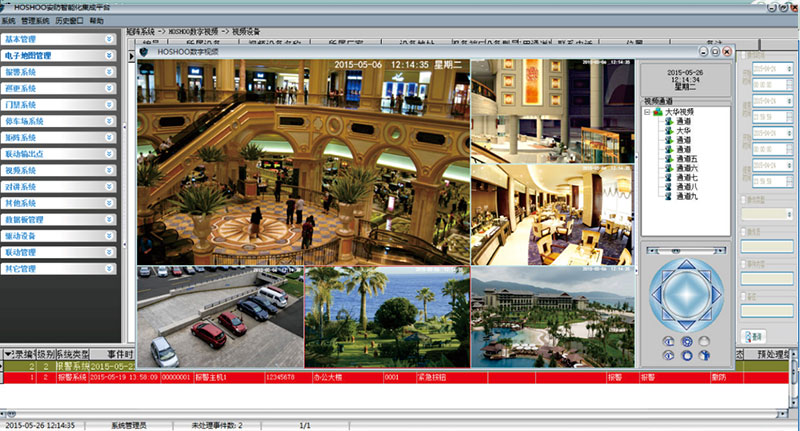Viewport: 800px width, 431px height.
Task: Expand the 基本管理 sidebar section
Action: point(109,39)
